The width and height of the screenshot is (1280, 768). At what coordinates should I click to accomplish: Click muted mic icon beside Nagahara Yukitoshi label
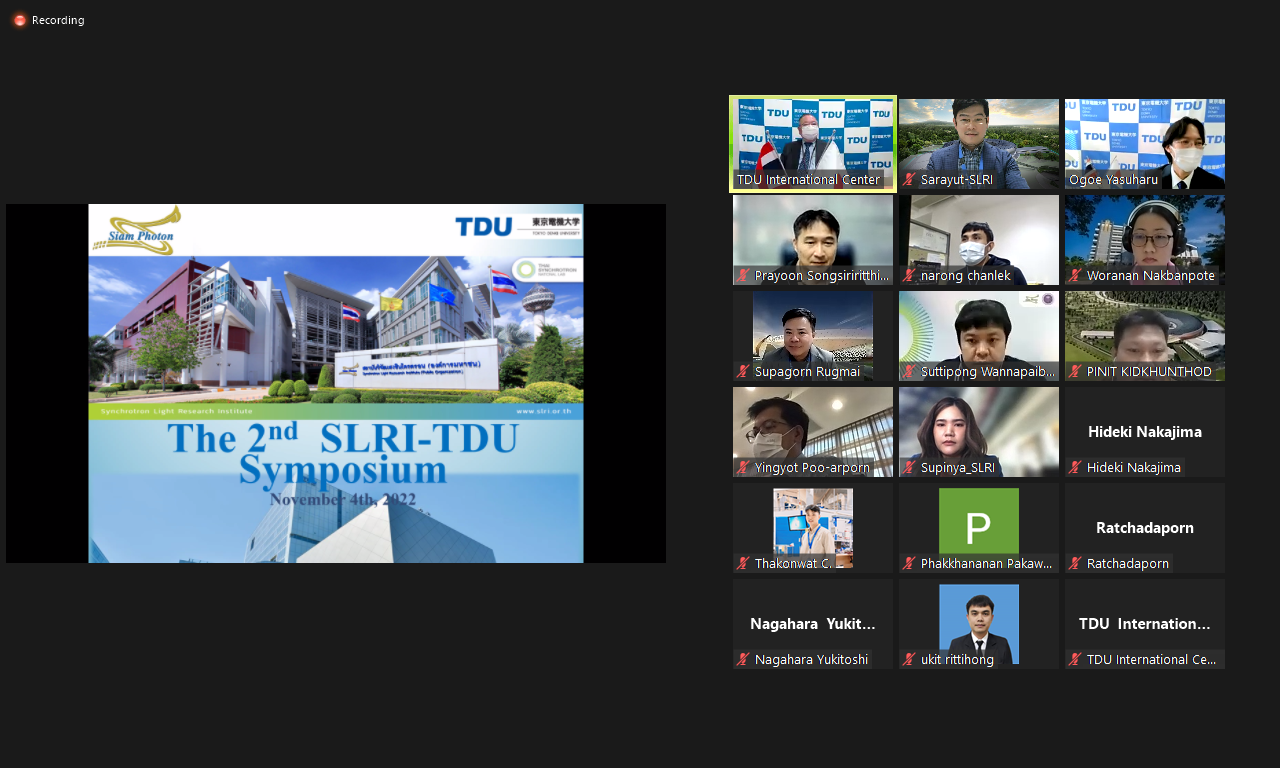743,660
